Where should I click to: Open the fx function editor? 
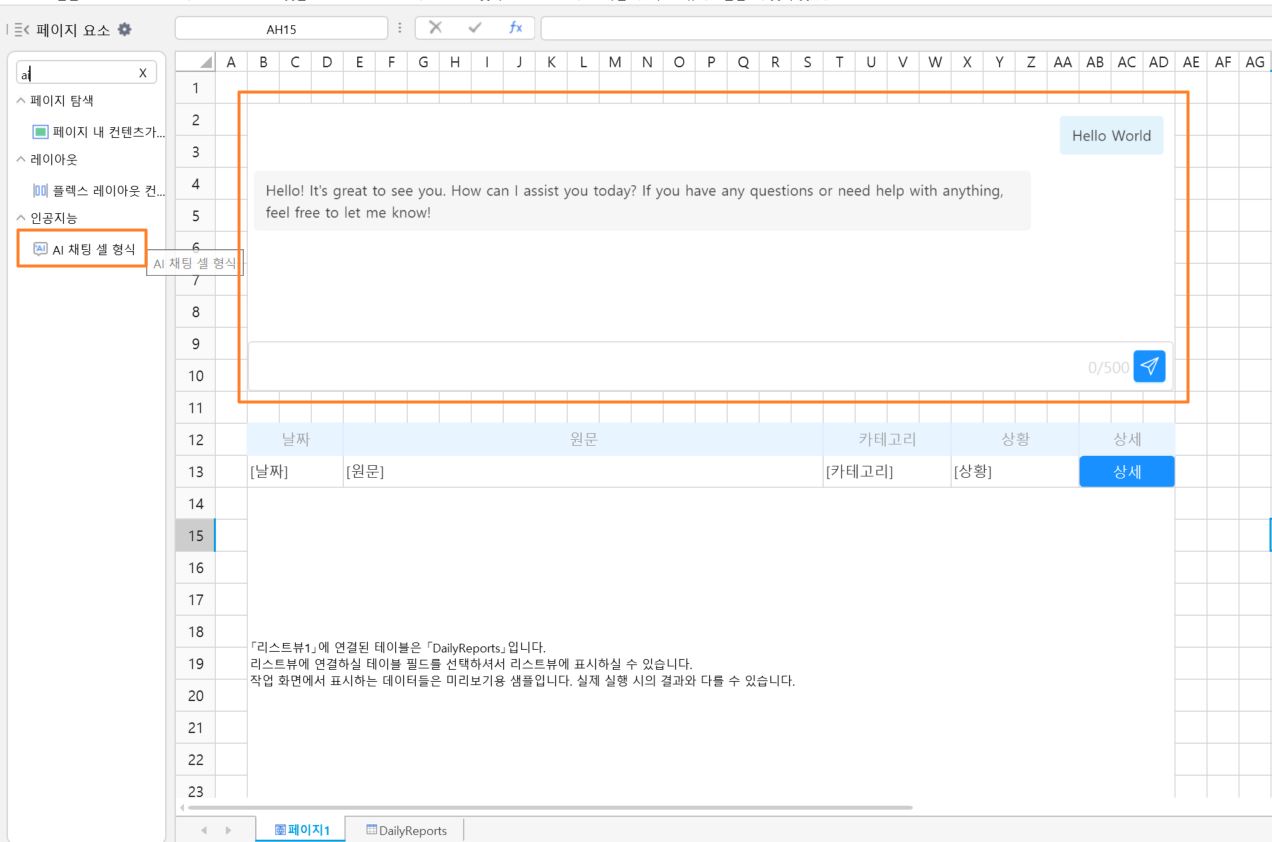(x=515, y=28)
